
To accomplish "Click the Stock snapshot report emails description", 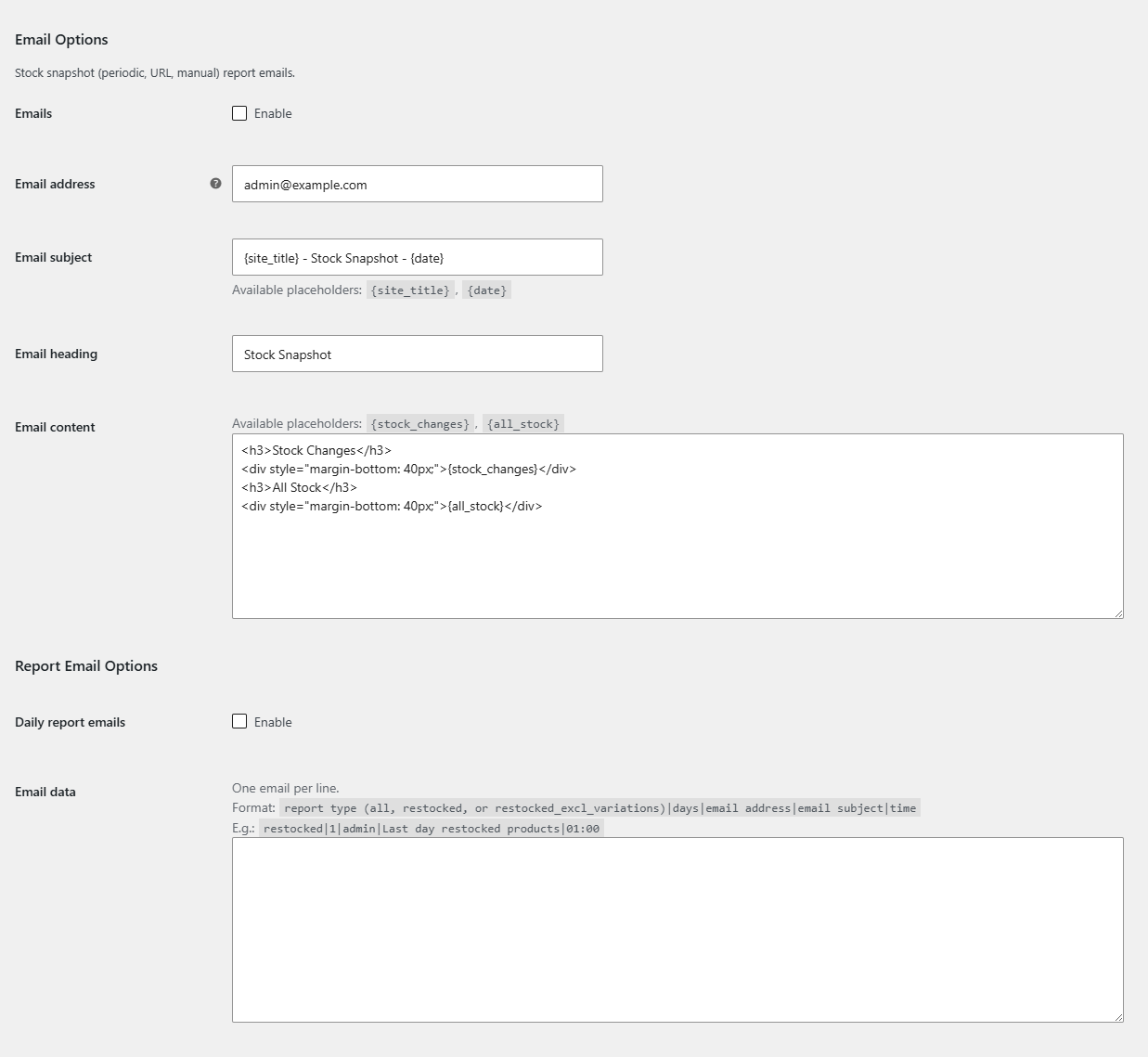I will [x=155, y=72].
